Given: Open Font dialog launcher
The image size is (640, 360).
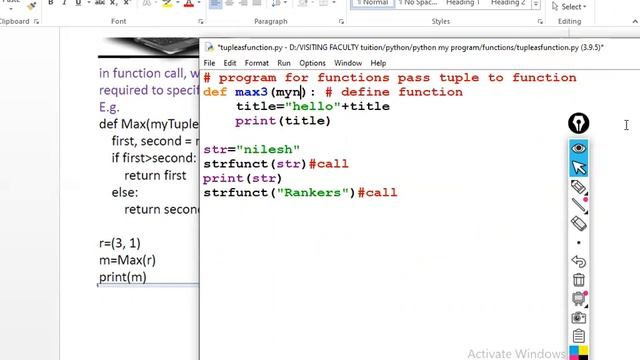Looking at the screenshot, I should [x=200, y=22].
